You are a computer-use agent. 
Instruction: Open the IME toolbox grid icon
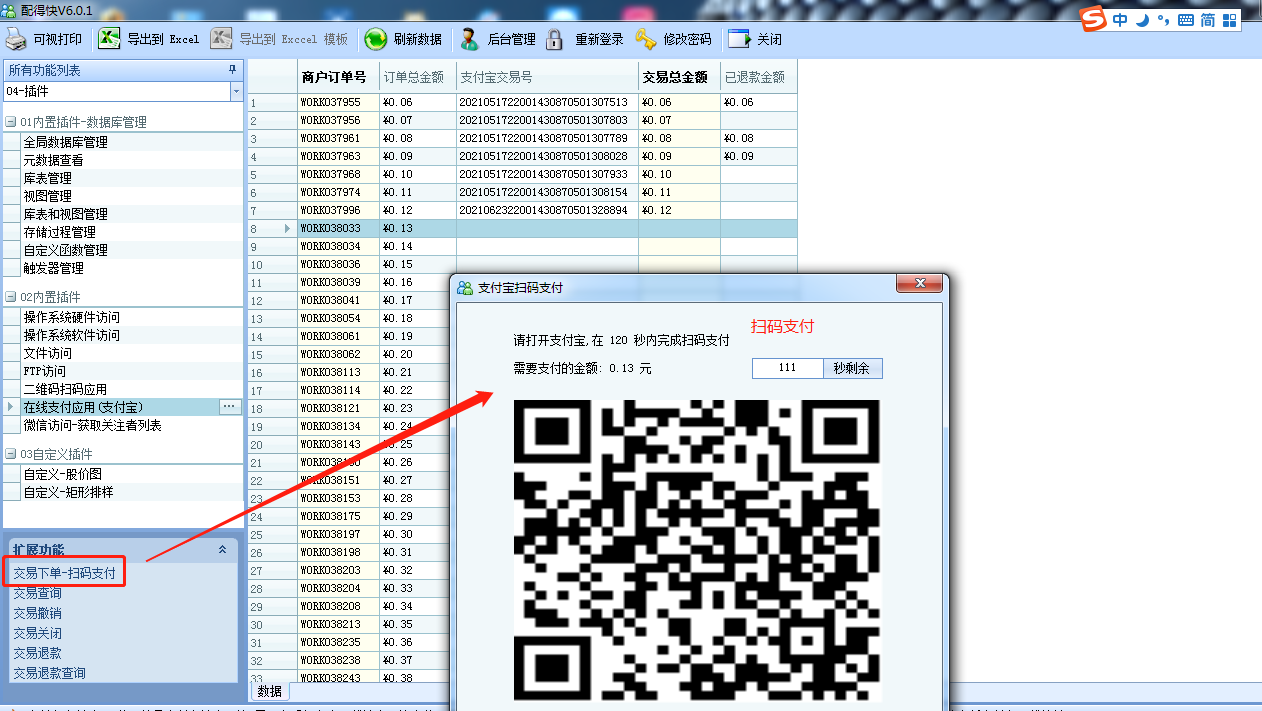1231,19
